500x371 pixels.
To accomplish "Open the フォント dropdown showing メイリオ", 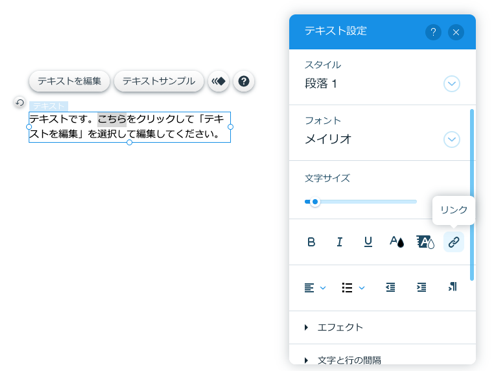I will pos(452,139).
